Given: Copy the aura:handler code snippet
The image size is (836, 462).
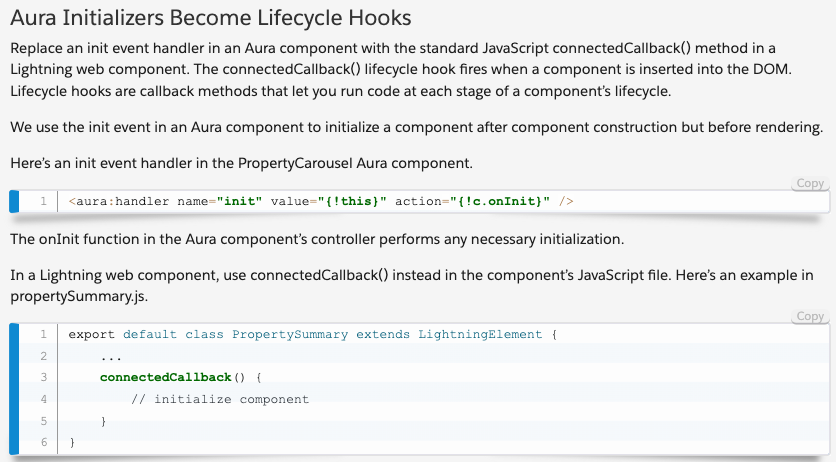Looking at the screenshot, I should pyautogui.click(x=810, y=183).
